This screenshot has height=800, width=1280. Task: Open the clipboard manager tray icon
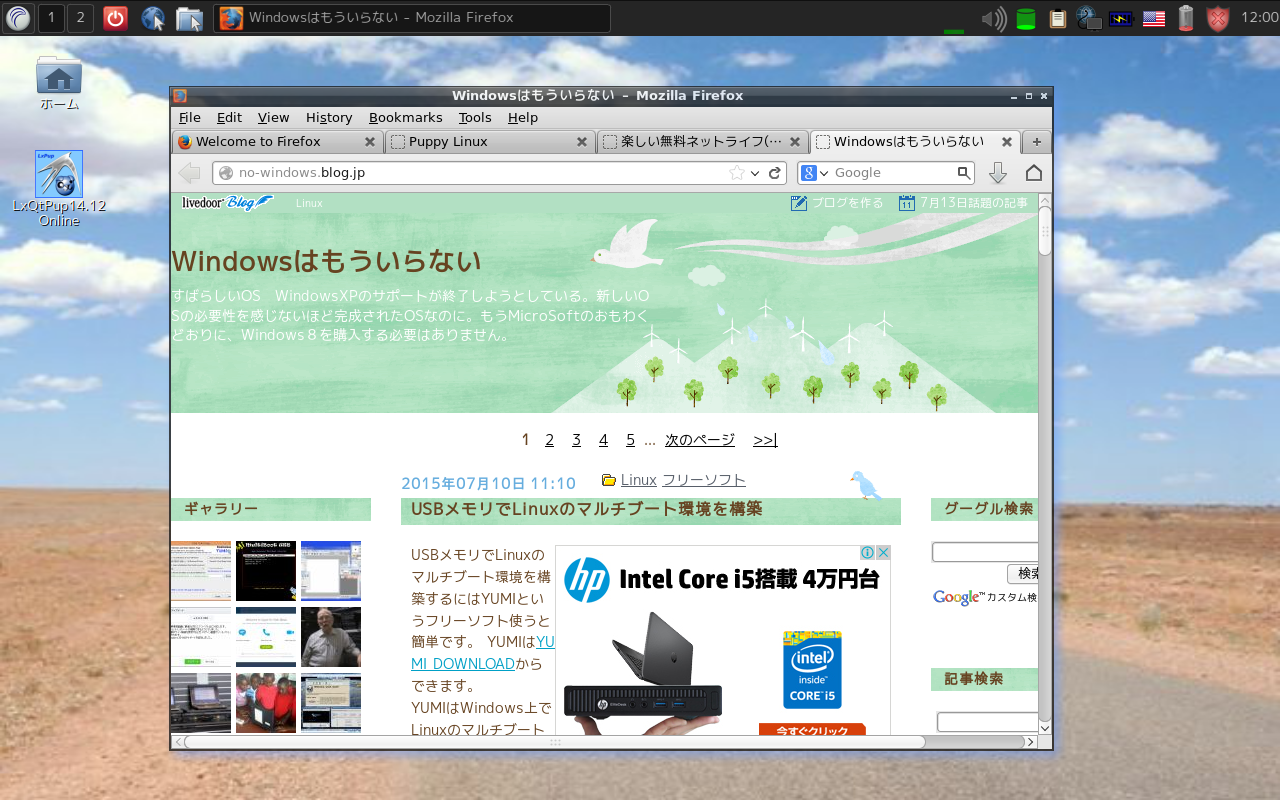pyautogui.click(x=1057, y=18)
